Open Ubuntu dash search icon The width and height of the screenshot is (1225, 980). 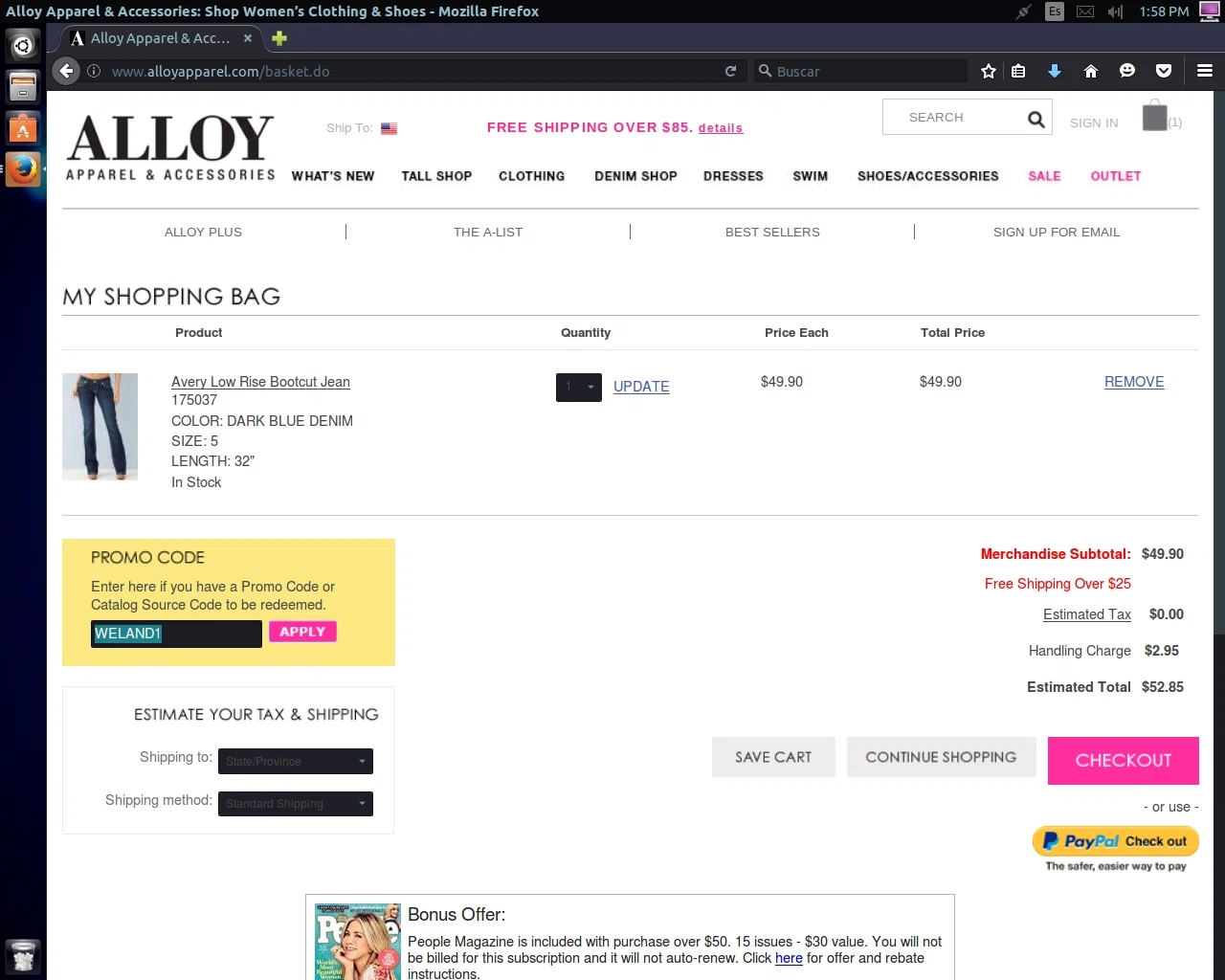click(23, 45)
